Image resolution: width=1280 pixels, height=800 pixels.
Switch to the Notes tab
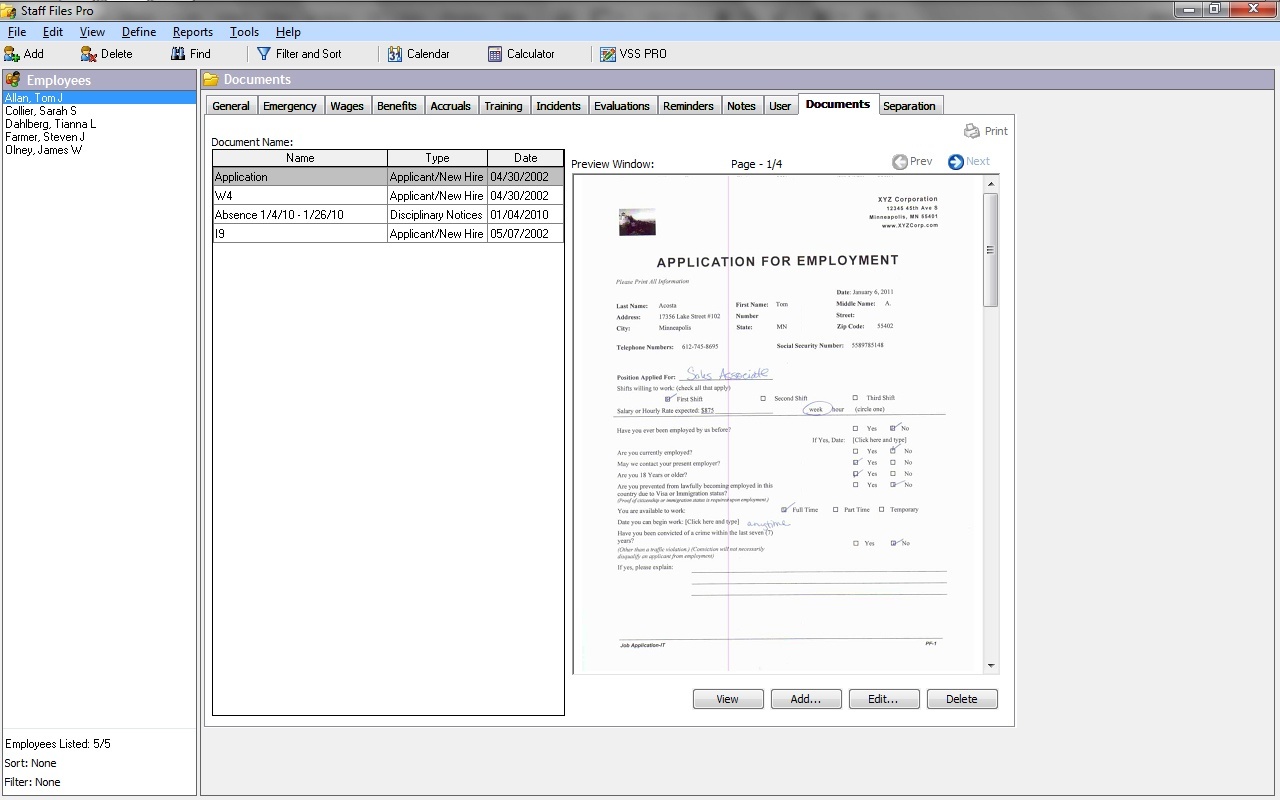[741, 106]
